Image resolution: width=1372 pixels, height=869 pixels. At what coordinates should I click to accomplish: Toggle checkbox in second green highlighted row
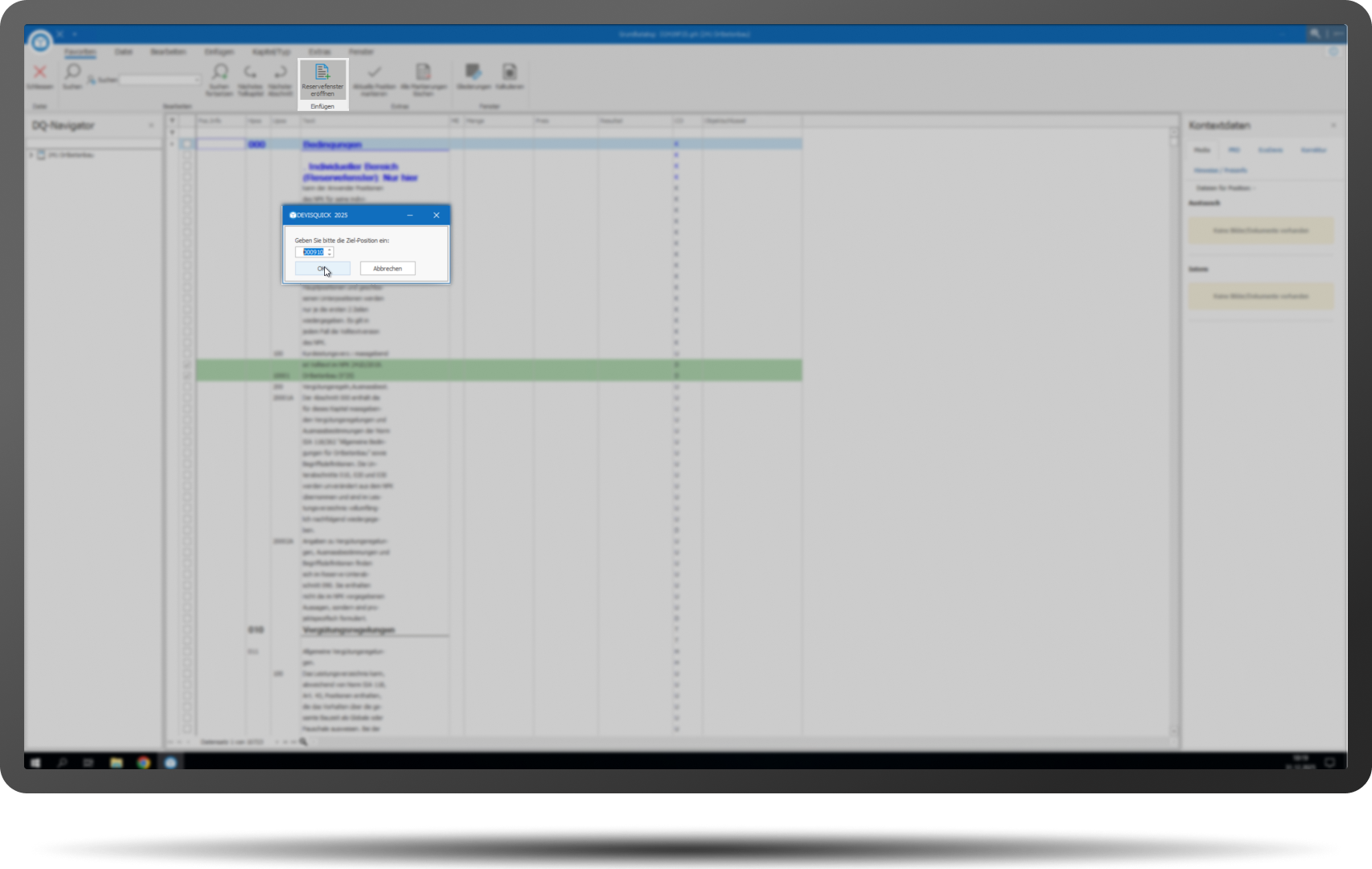pyautogui.click(x=187, y=376)
